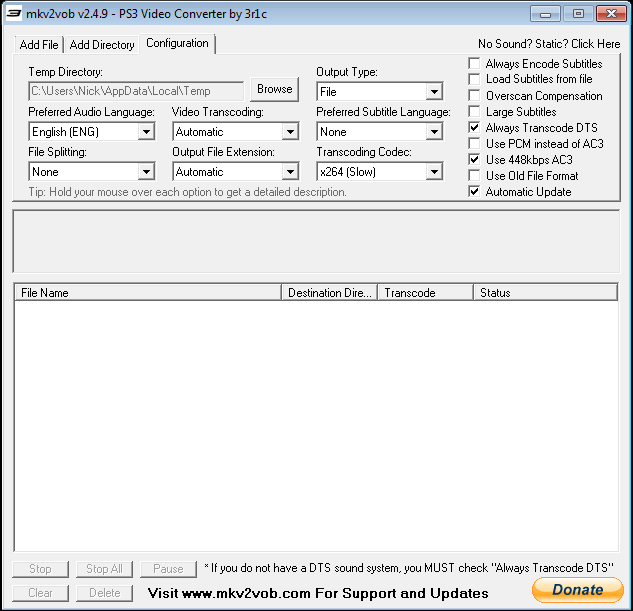633x611 pixels.
Task: Click the mkv2vob app icon in title bar
Action: point(14,14)
